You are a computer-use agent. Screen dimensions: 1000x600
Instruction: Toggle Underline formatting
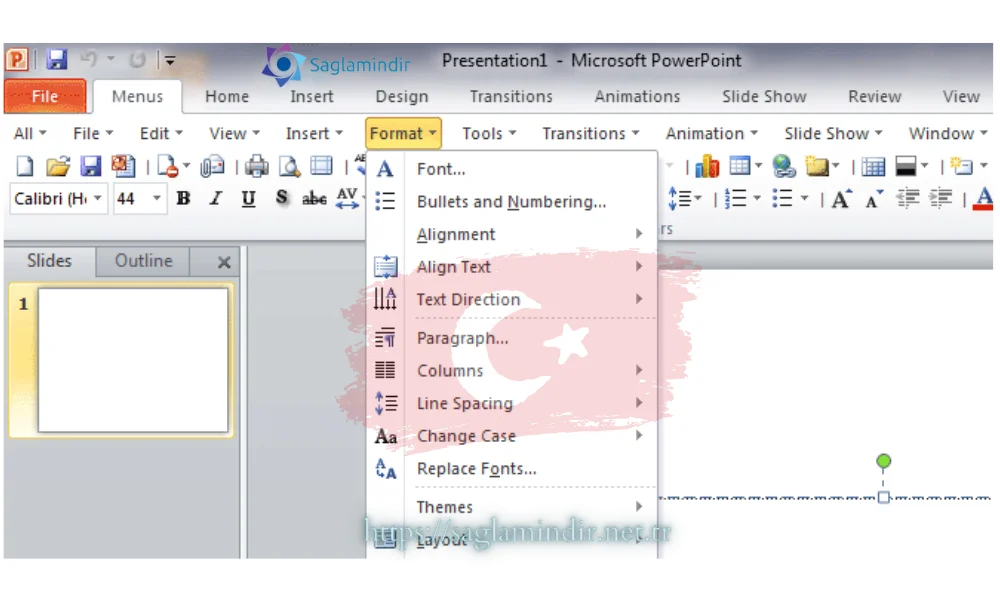(x=248, y=200)
